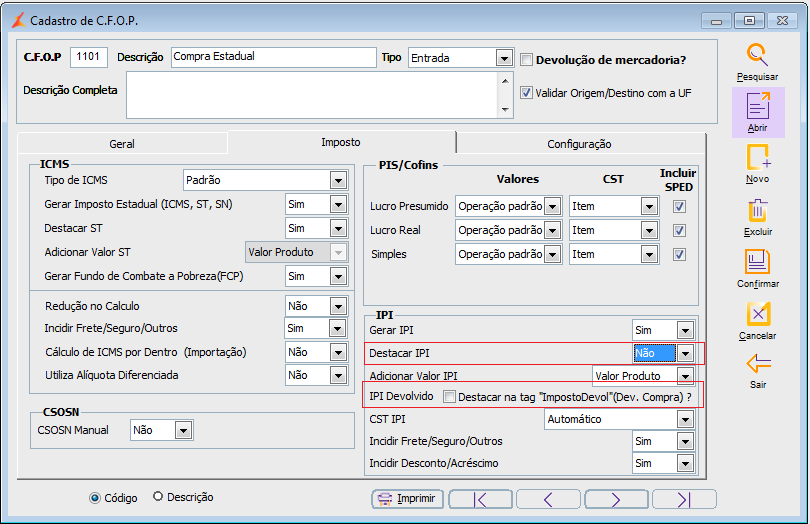Click the Confirmar save icon

tap(757, 261)
